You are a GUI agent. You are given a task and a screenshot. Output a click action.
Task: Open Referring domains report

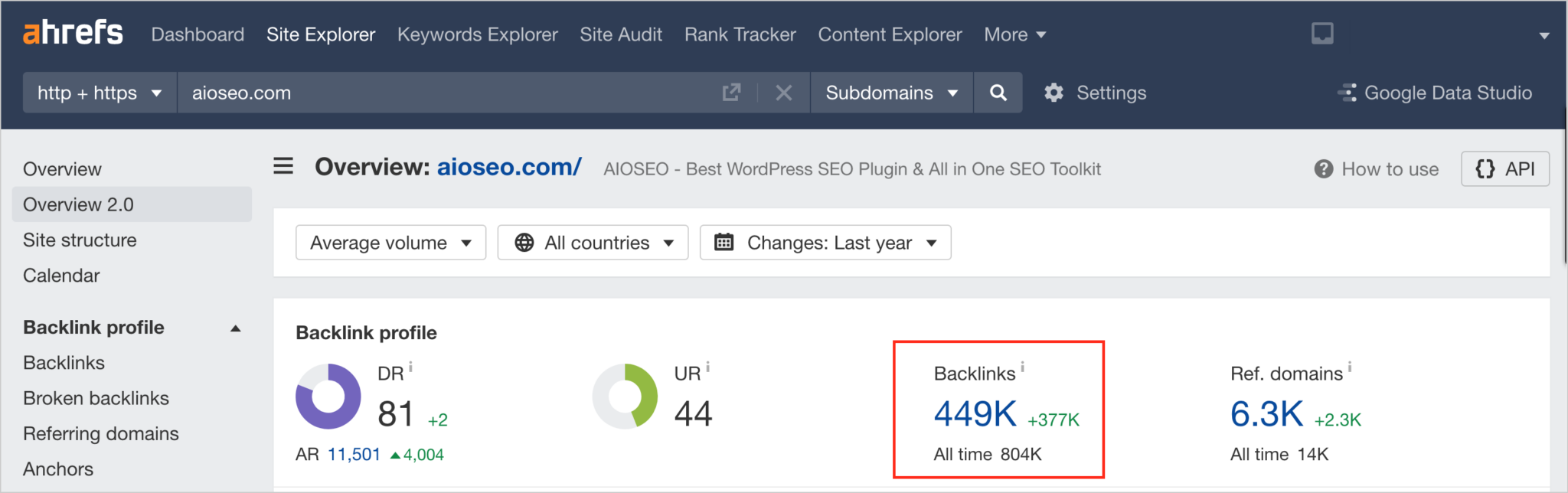[100, 433]
